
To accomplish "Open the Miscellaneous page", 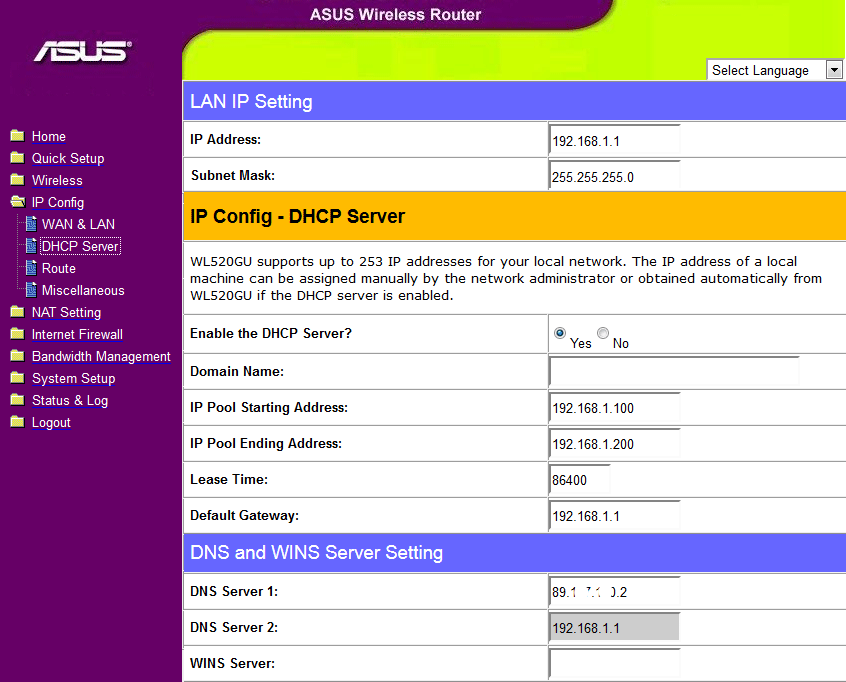I will click(83, 290).
